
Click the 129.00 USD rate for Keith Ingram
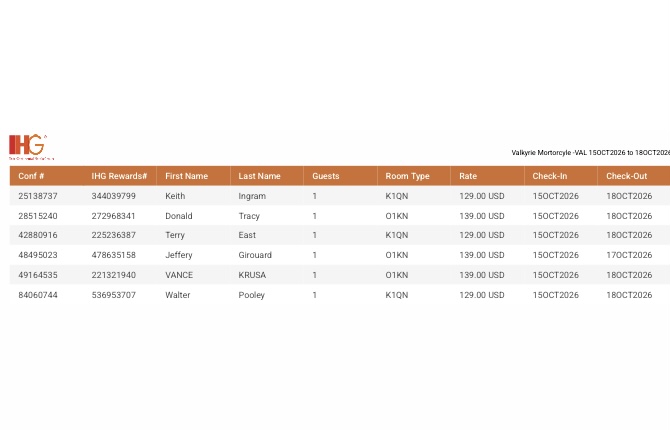click(x=482, y=196)
